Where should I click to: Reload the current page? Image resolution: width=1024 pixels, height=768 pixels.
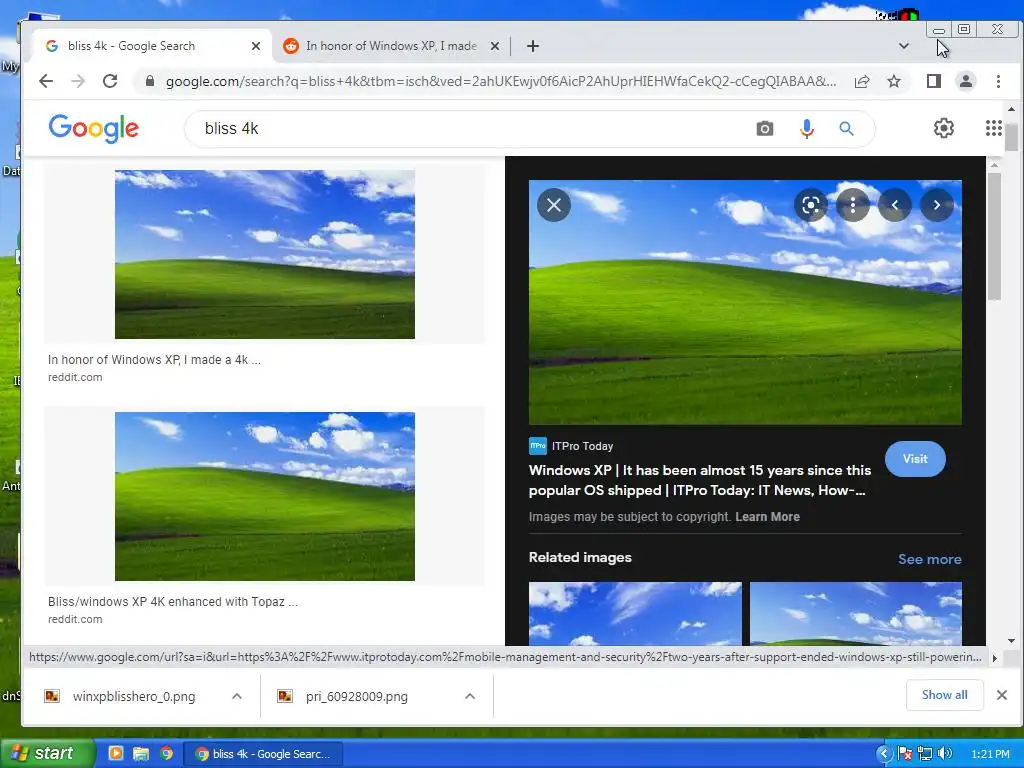(110, 81)
